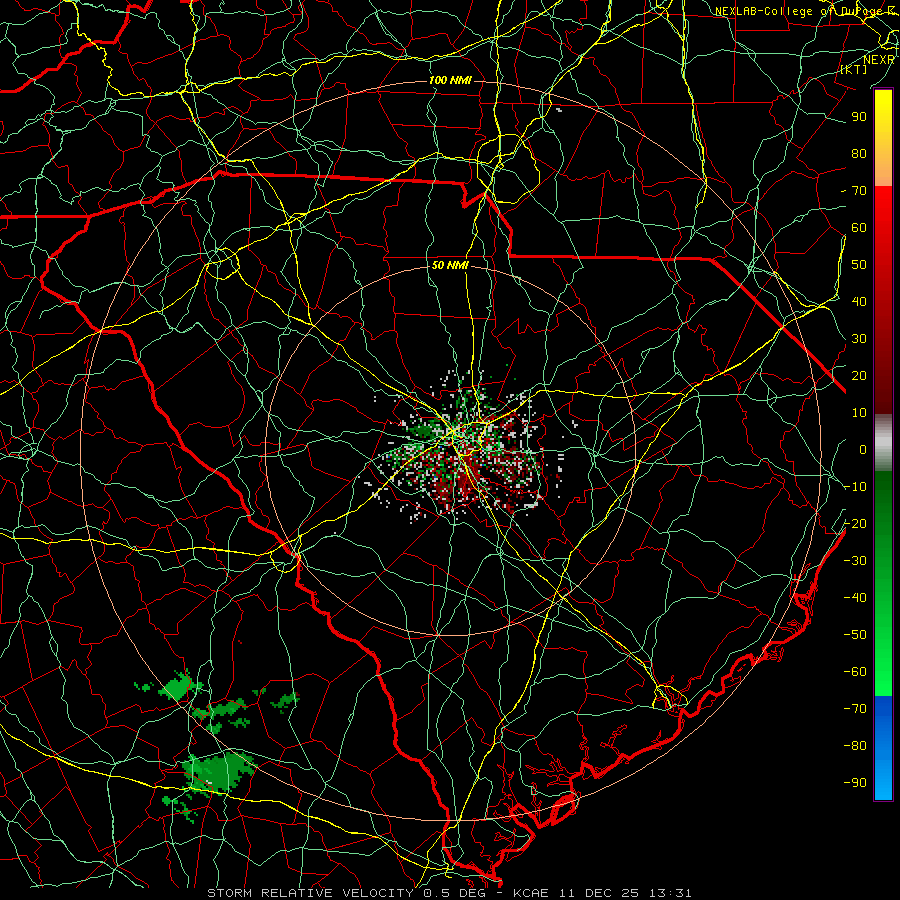Pick the bright green segment near -60
This screenshot has height=900, width=900.
[x=883, y=672]
